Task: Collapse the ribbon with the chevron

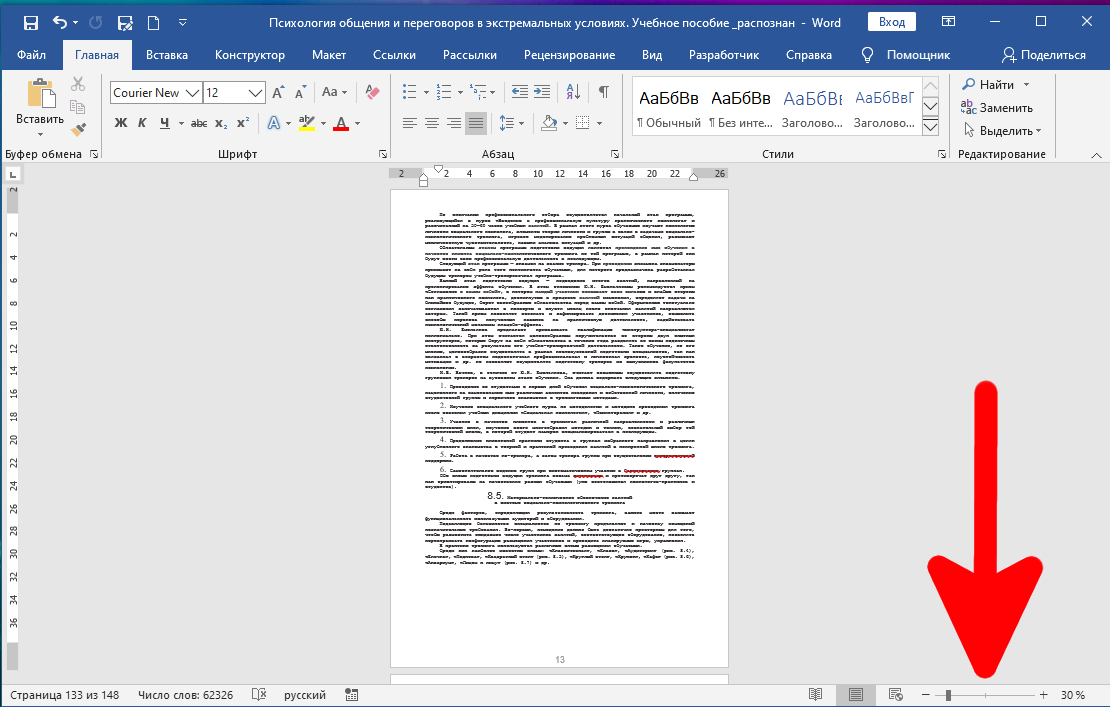Action: click(x=1097, y=155)
